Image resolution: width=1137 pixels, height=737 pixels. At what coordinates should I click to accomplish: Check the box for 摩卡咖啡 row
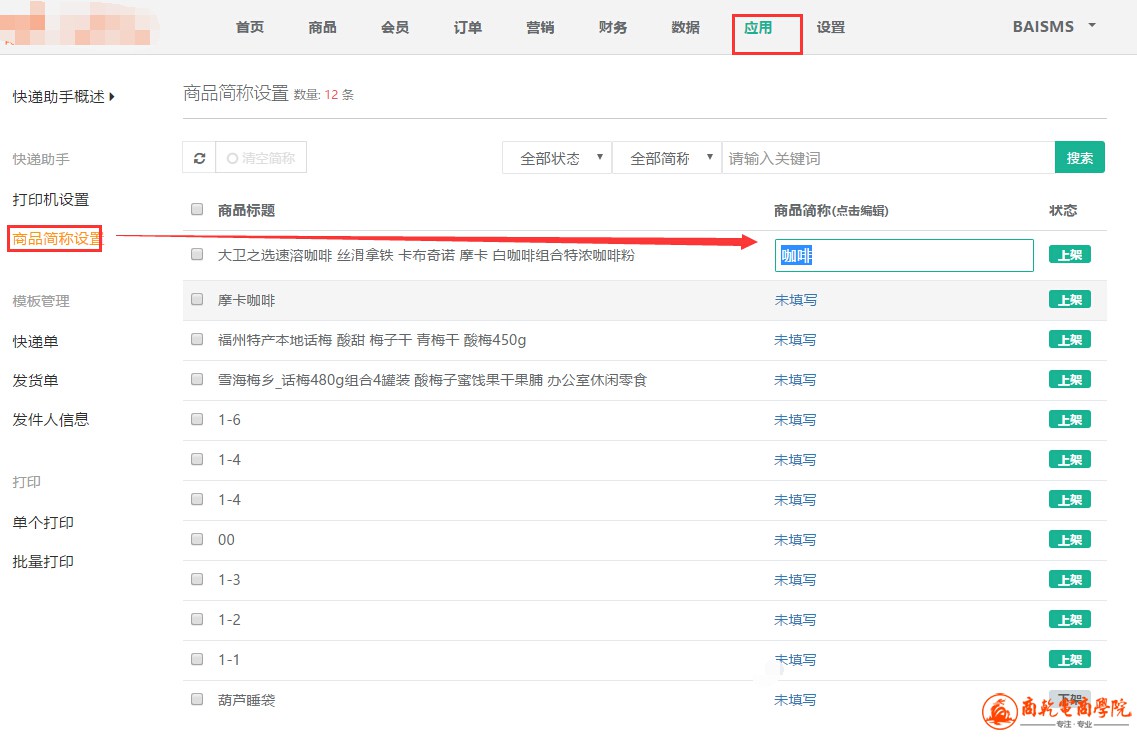197,299
